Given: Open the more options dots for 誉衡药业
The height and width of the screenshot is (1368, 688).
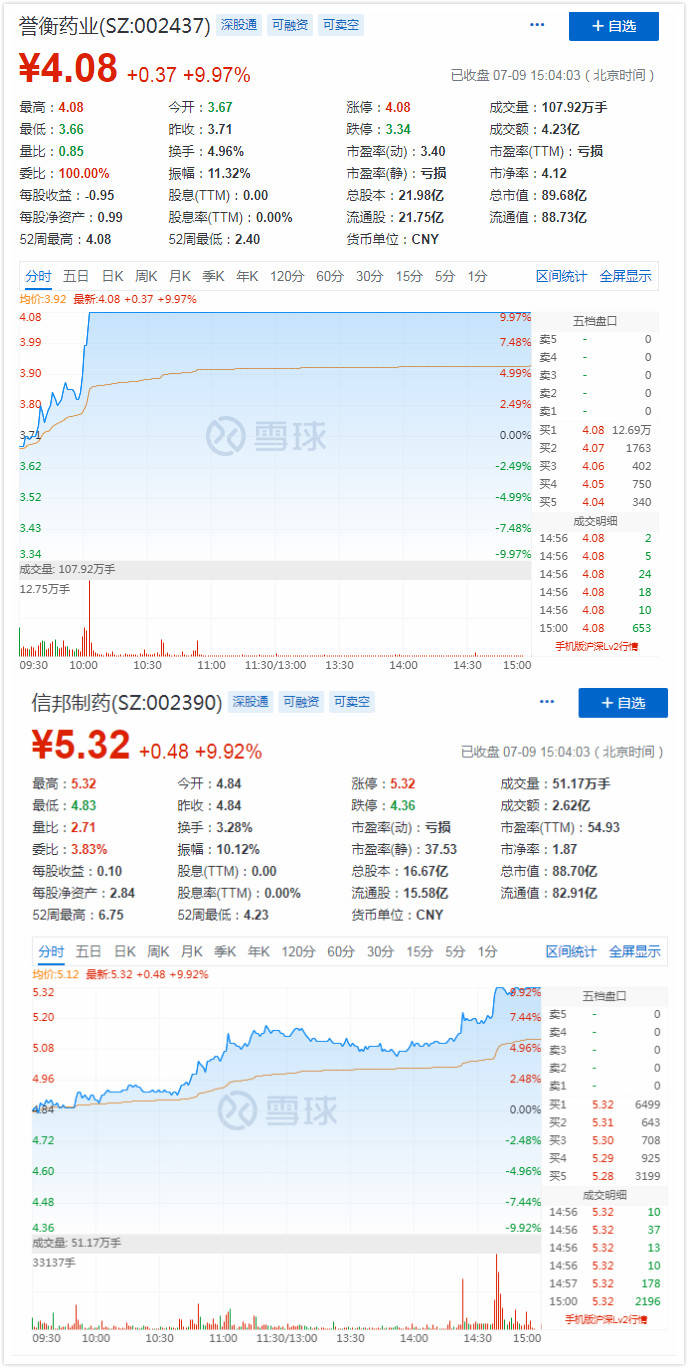Looking at the screenshot, I should tap(537, 25).
